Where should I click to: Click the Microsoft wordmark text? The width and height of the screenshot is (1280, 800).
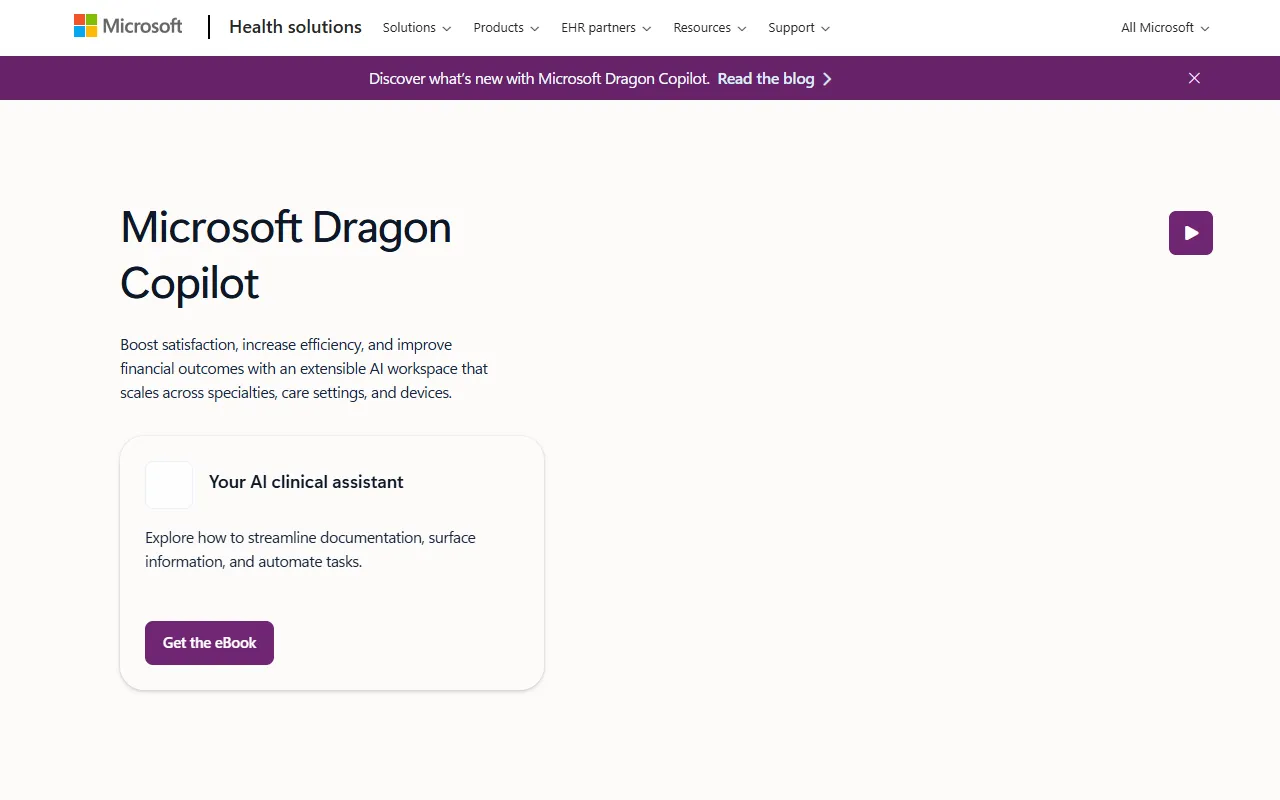click(142, 26)
